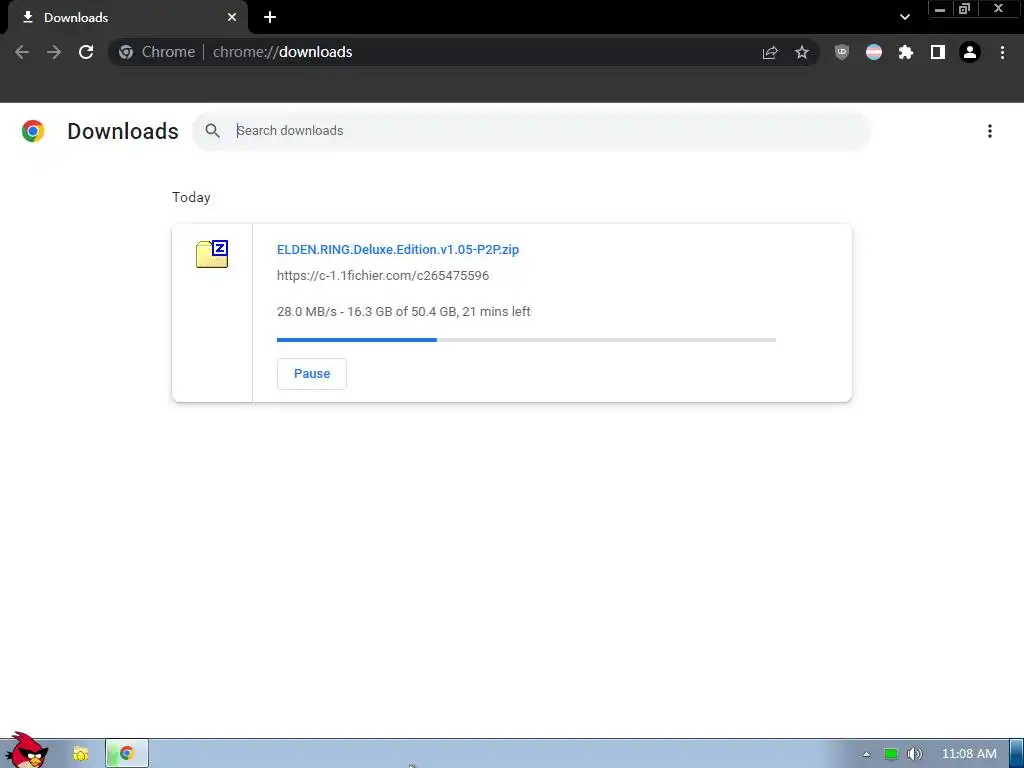Viewport: 1024px width, 768px height.
Task: Share this page via share icon
Action: (770, 52)
